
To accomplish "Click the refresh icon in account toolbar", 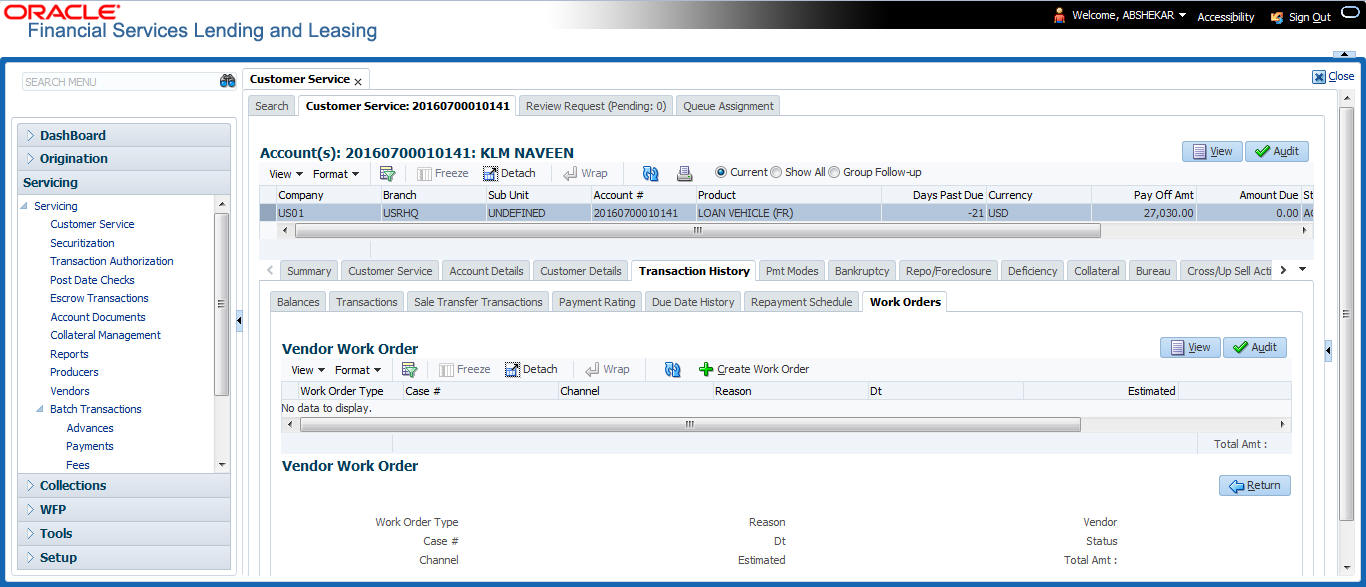I will click(651, 173).
